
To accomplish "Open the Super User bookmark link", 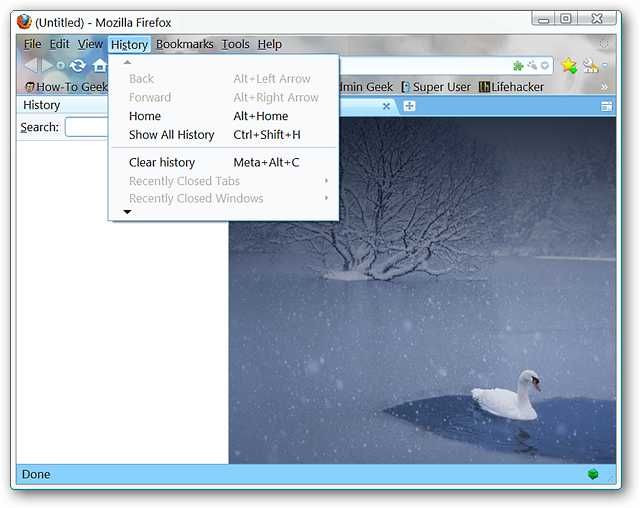I will (436, 87).
